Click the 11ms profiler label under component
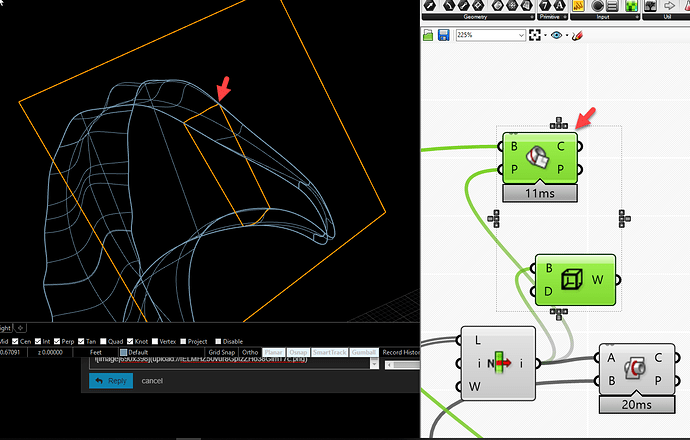 [x=540, y=193]
